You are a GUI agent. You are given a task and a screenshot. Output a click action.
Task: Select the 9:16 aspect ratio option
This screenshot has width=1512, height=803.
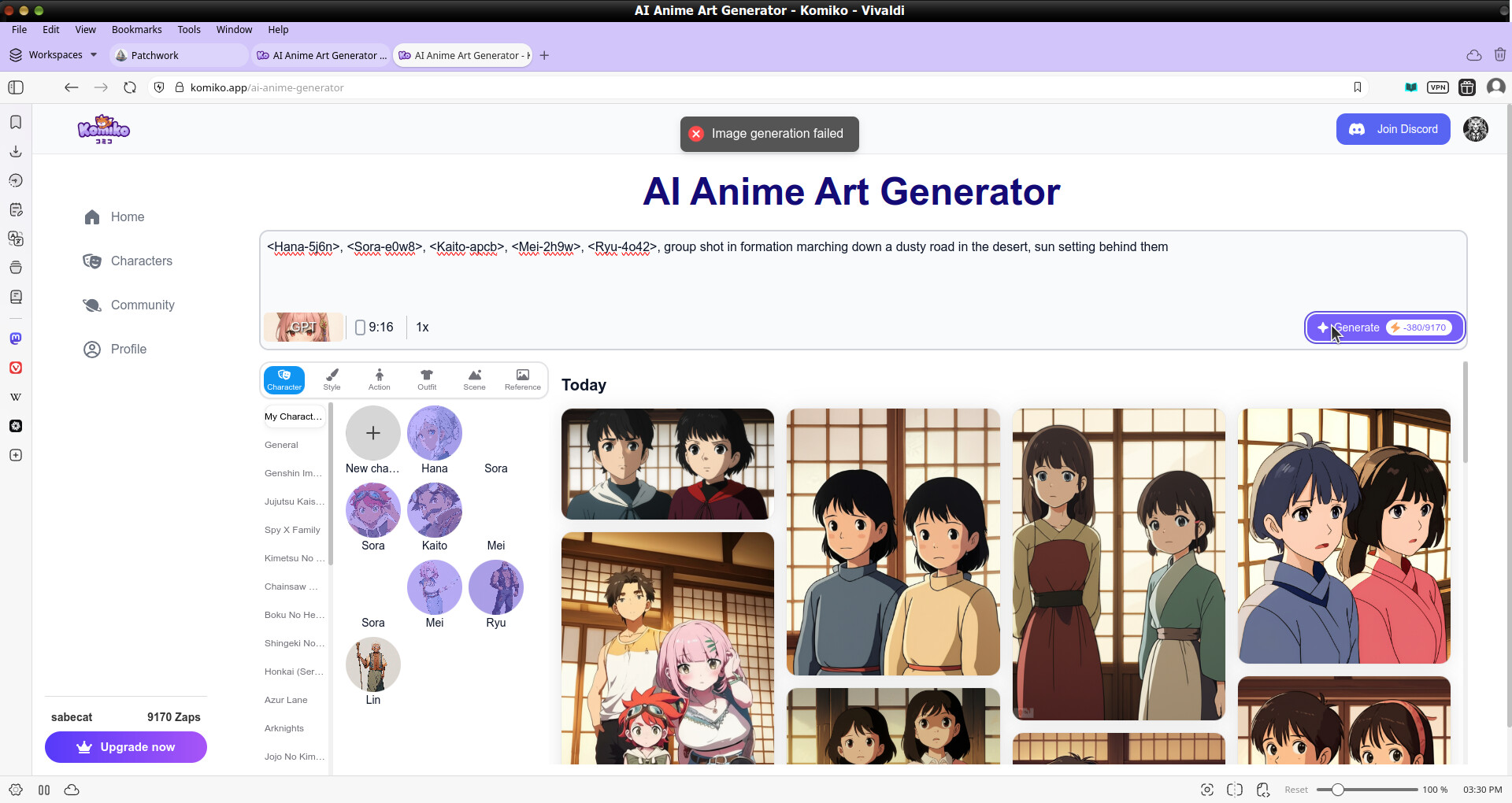coord(374,327)
